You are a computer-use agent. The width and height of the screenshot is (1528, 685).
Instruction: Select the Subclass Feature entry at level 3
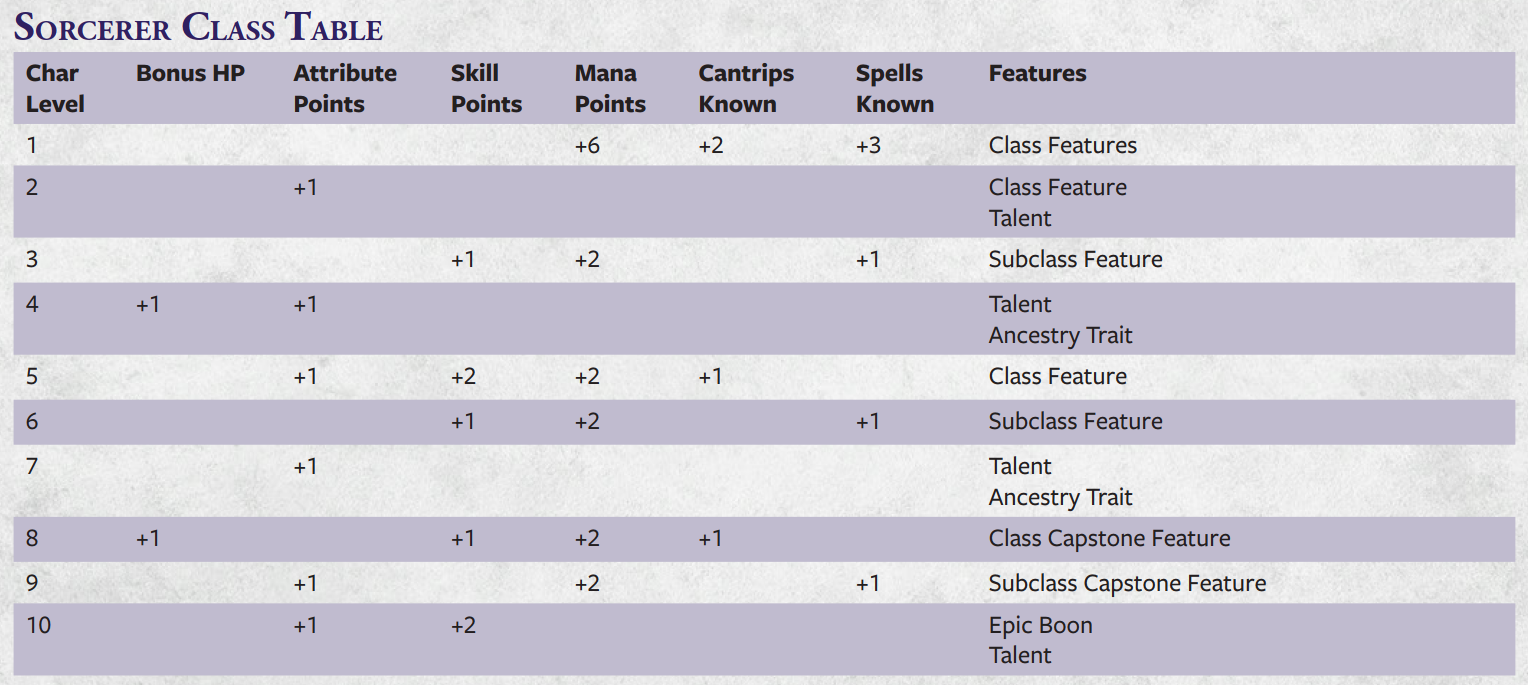click(1076, 259)
